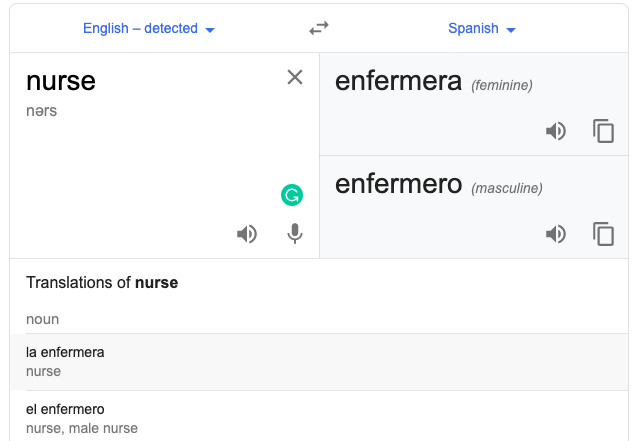Click the arrow beside English – detected
Viewport: 634px width, 441px height.
(x=210, y=30)
